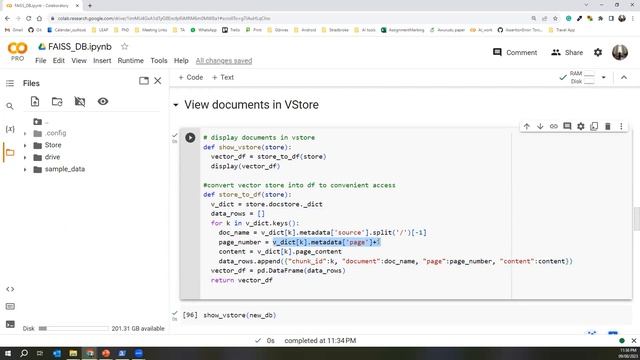Open File Explorer from taskbar

pyautogui.click(x=73, y=353)
